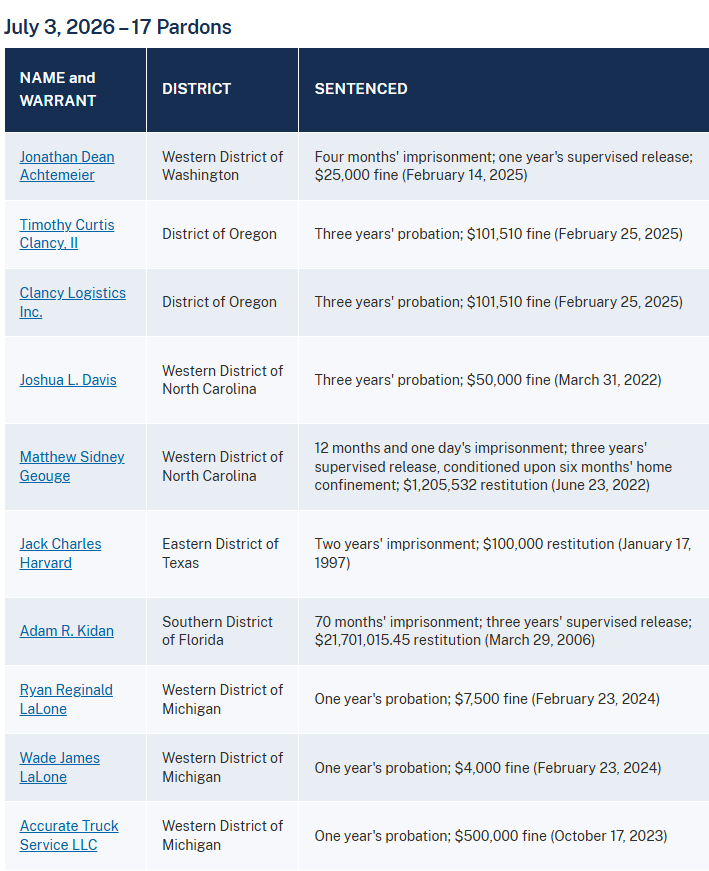This screenshot has height=871, width=709.
Task: Click sentence text with $7,500 fine
Action: coord(487,699)
